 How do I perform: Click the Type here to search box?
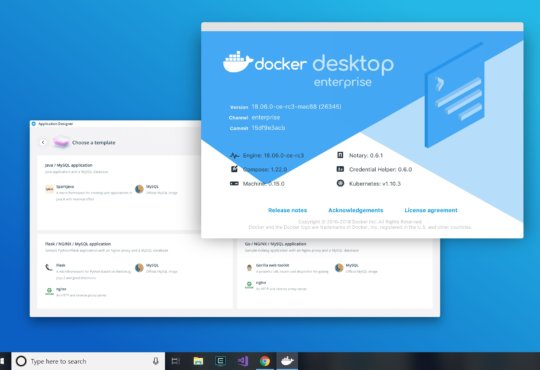88,361
